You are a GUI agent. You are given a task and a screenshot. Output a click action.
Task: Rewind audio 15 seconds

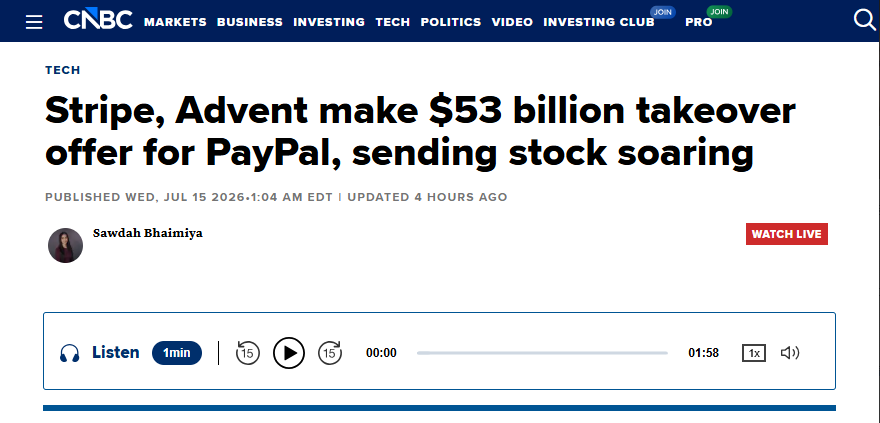pyautogui.click(x=248, y=353)
